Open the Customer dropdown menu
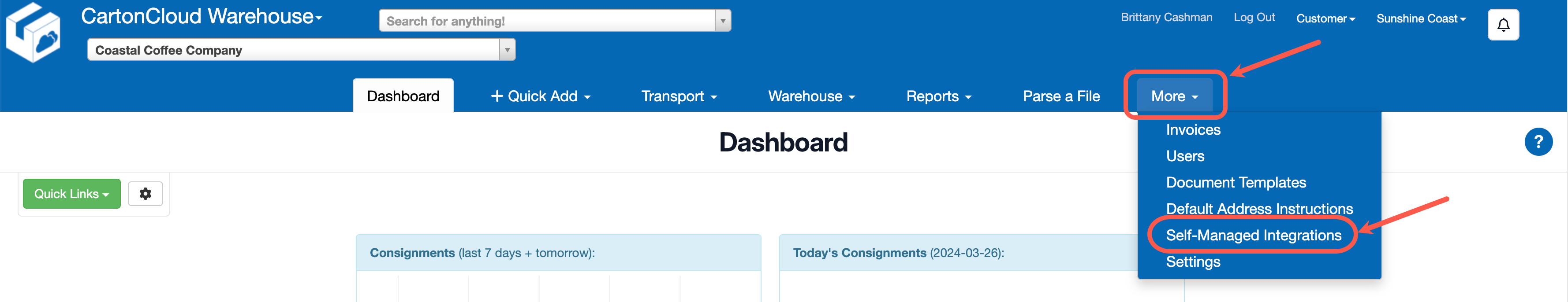1568x302 pixels. point(1325,18)
